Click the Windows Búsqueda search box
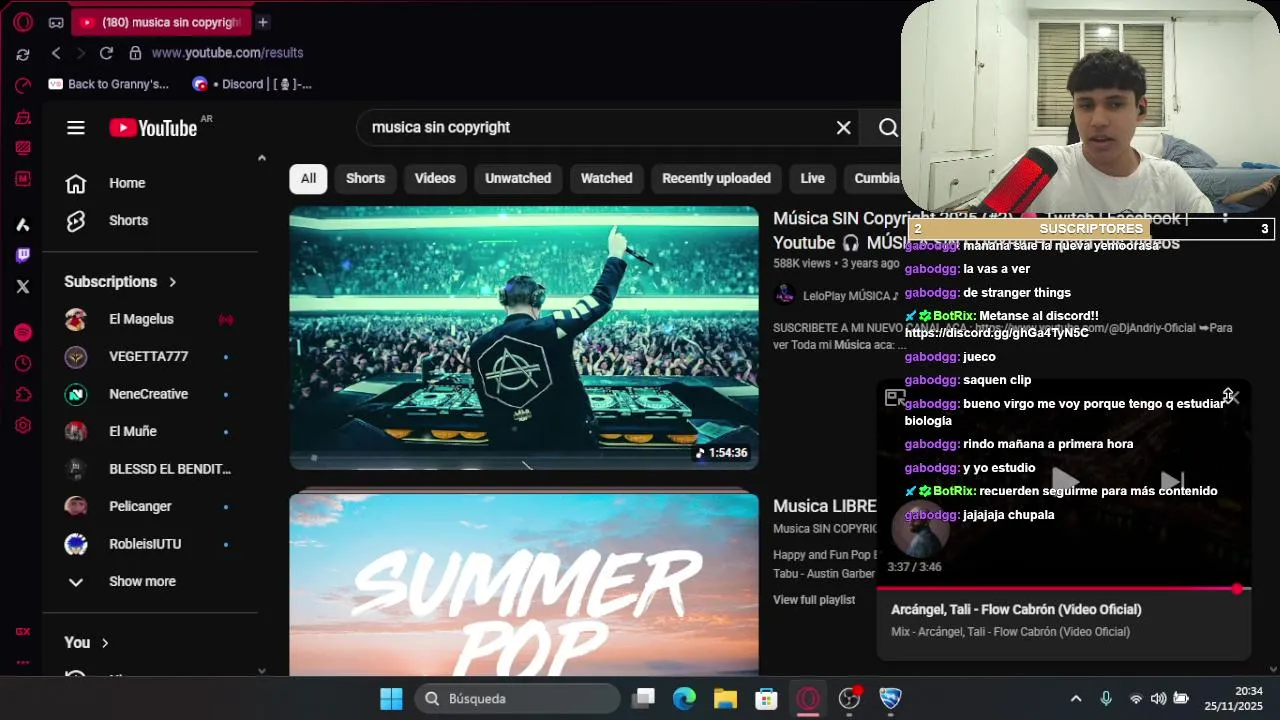Viewport: 1280px width, 720px height. (x=518, y=698)
